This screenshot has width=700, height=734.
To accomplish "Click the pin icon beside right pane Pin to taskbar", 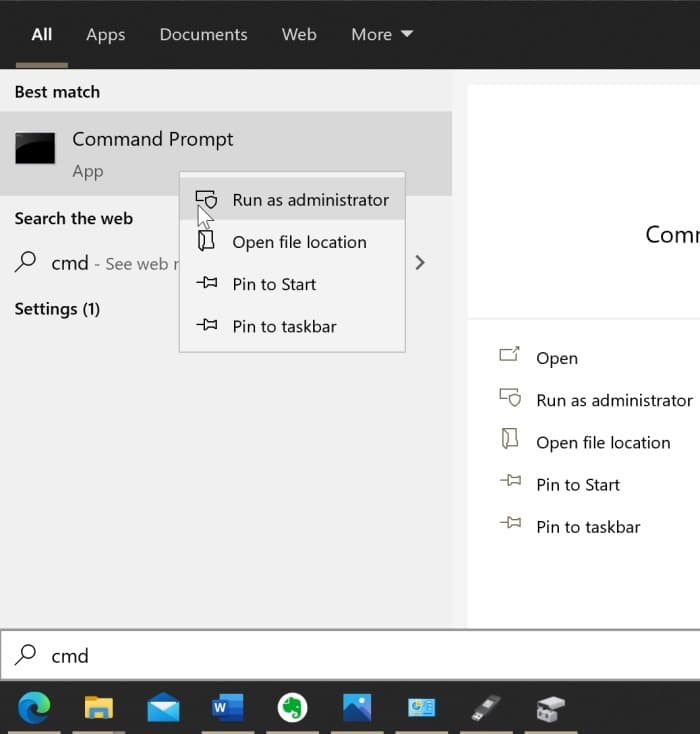I will pyautogui.click(x=510, y=522).
